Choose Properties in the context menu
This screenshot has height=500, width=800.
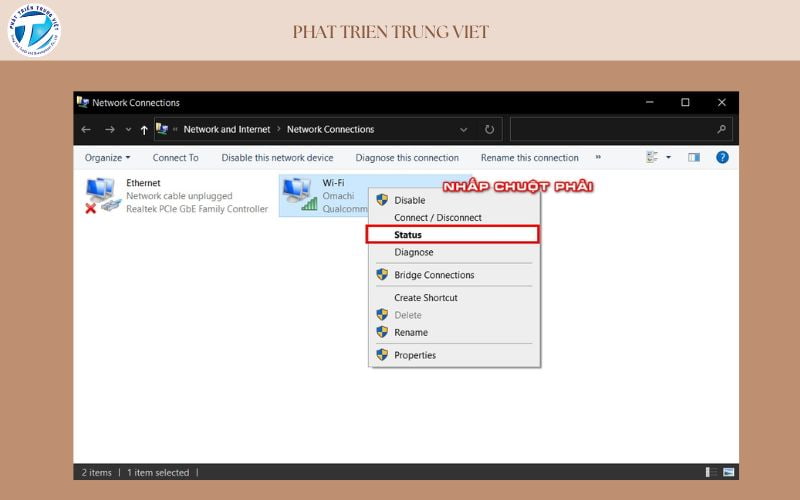point(415,355)
